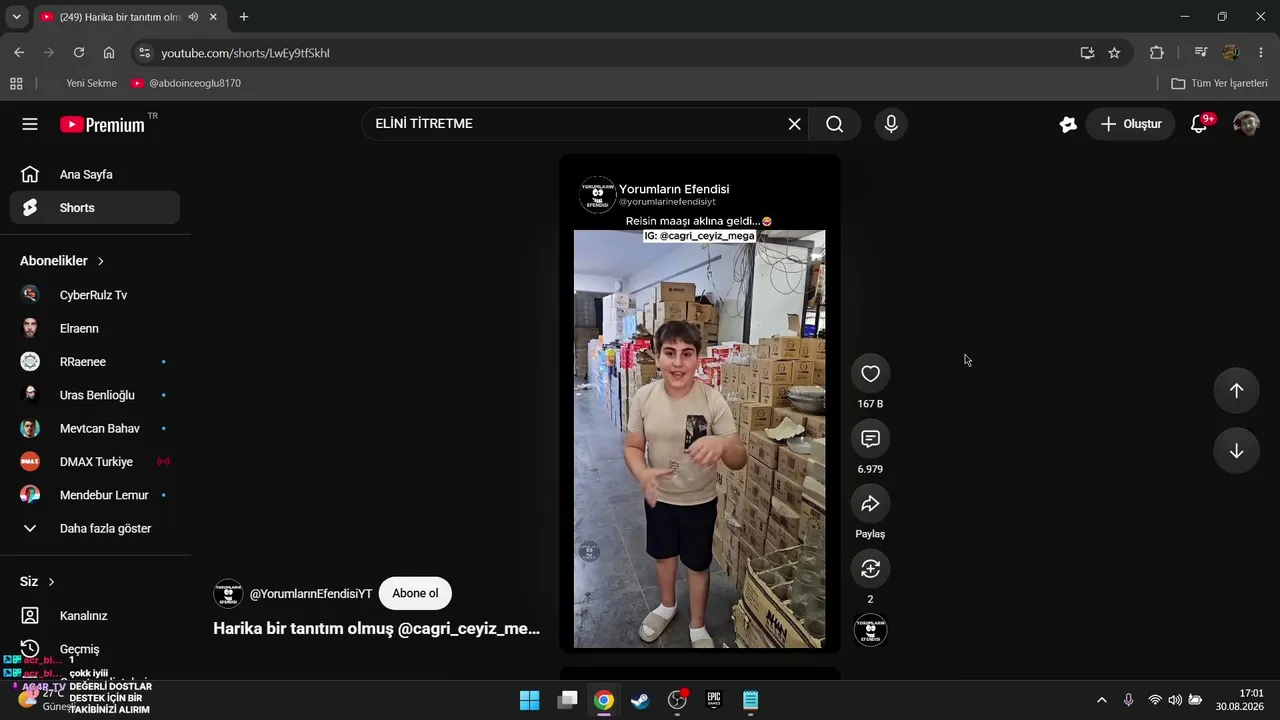Open Elraenn channel subscription
1280x720 pixels.
(95, 328)
